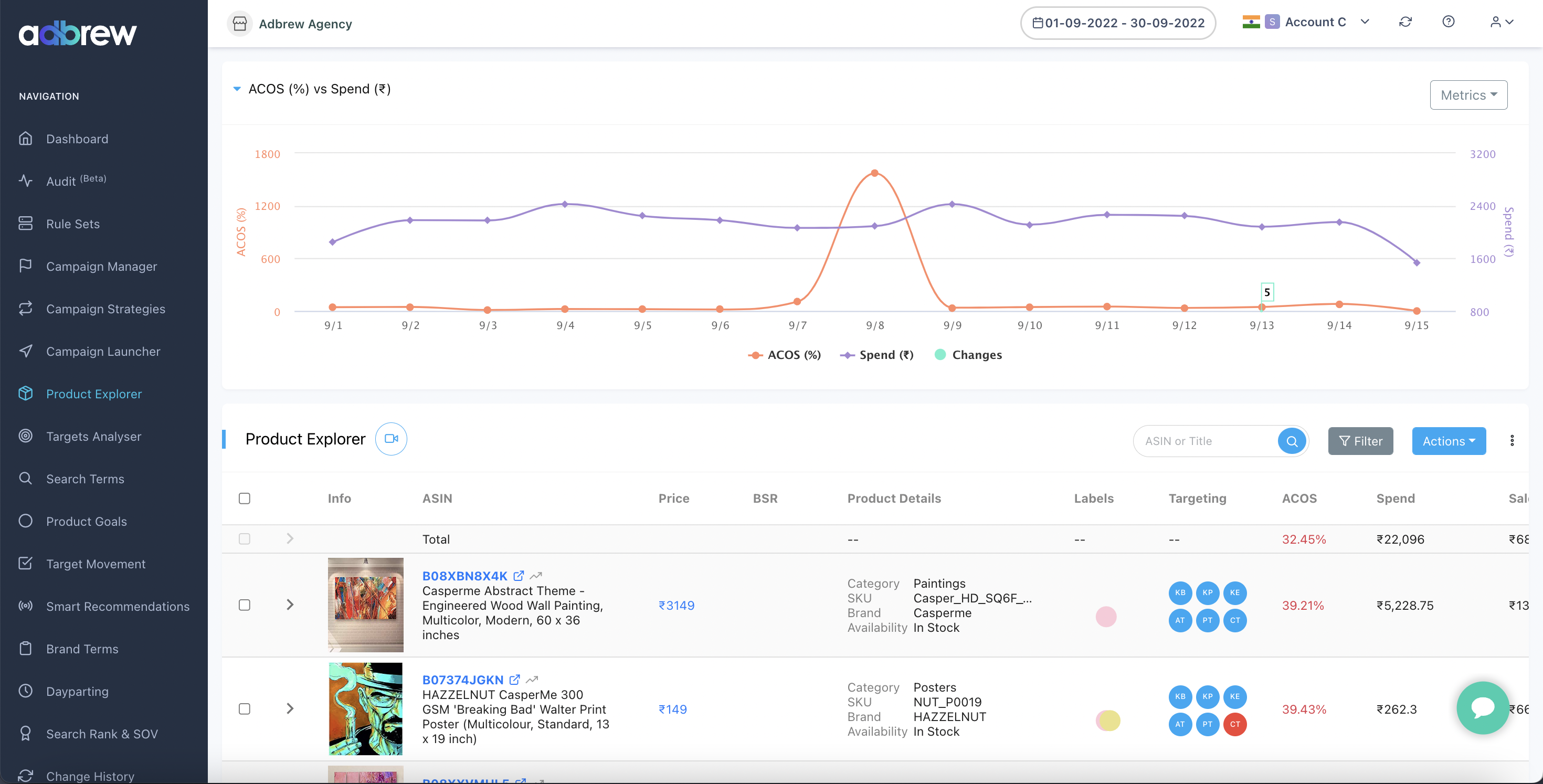This screenshot has width=1543, height=784.
Task: Open Smart Recommendations from navigation
Action: (118, 606)
